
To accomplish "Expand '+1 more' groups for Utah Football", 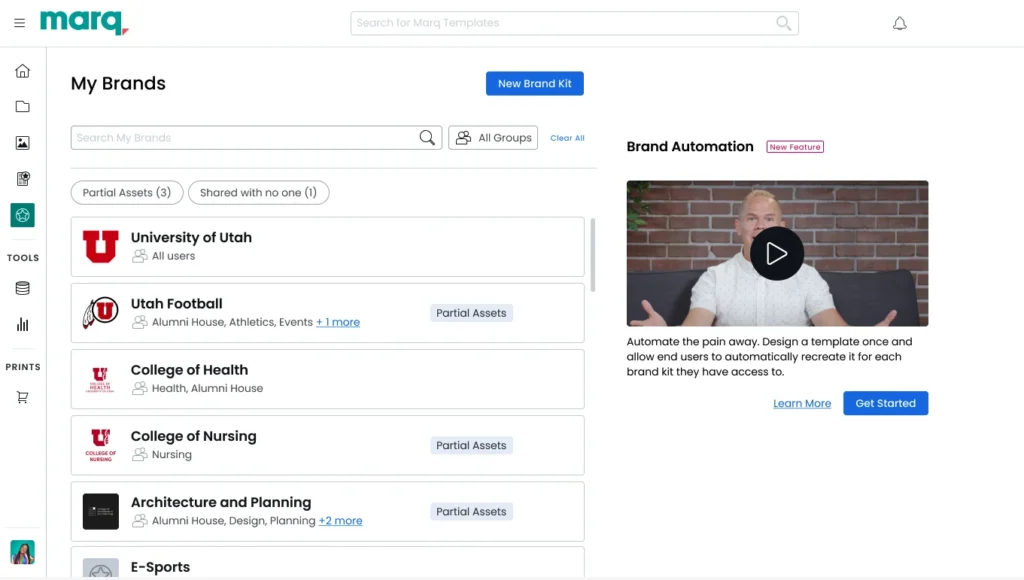I will click(x=338, y=323).
